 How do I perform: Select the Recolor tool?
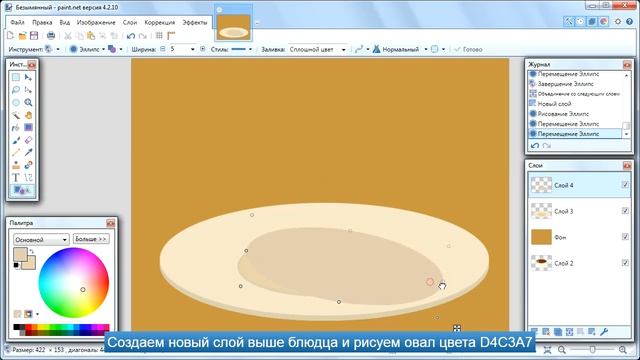point(28,165)
